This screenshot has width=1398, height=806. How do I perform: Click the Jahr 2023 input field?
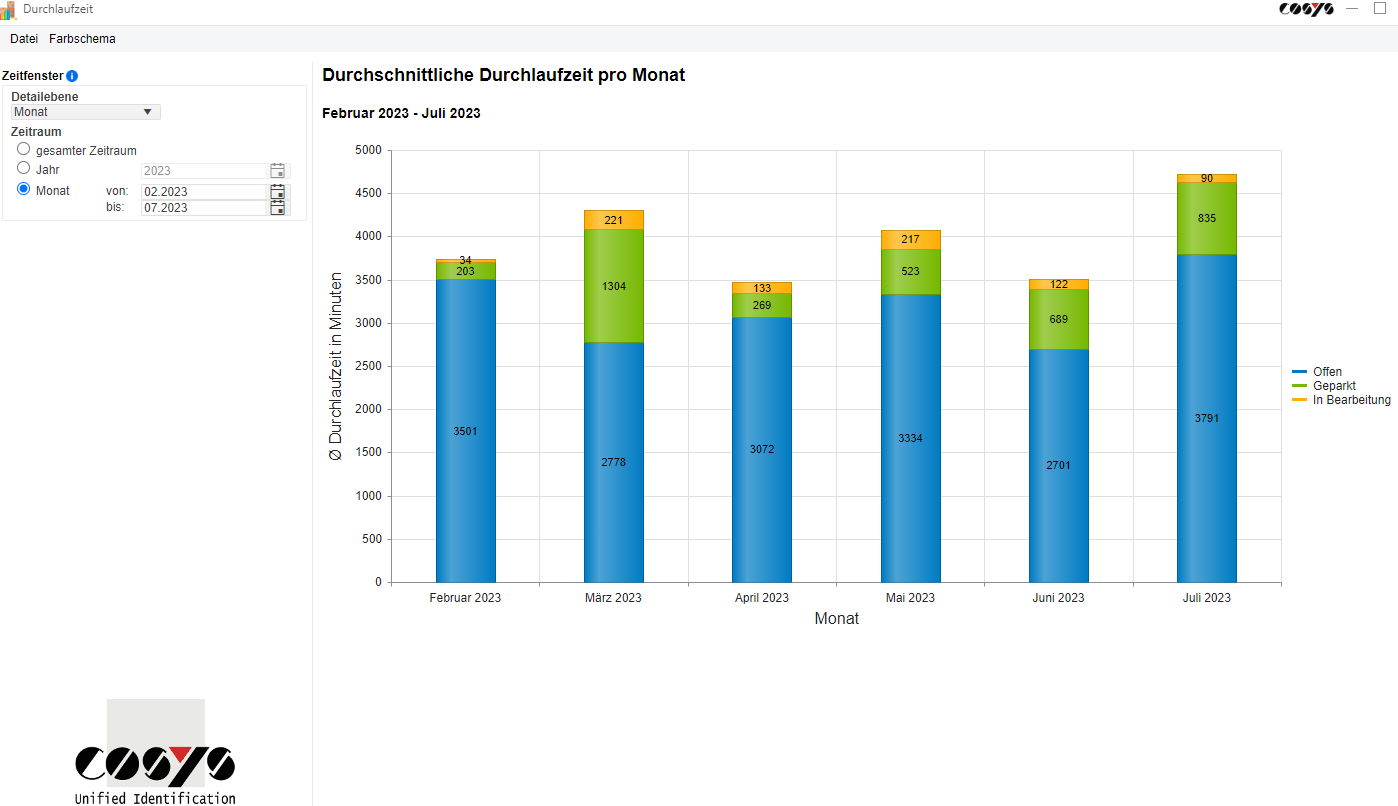[x=204, y=171]
